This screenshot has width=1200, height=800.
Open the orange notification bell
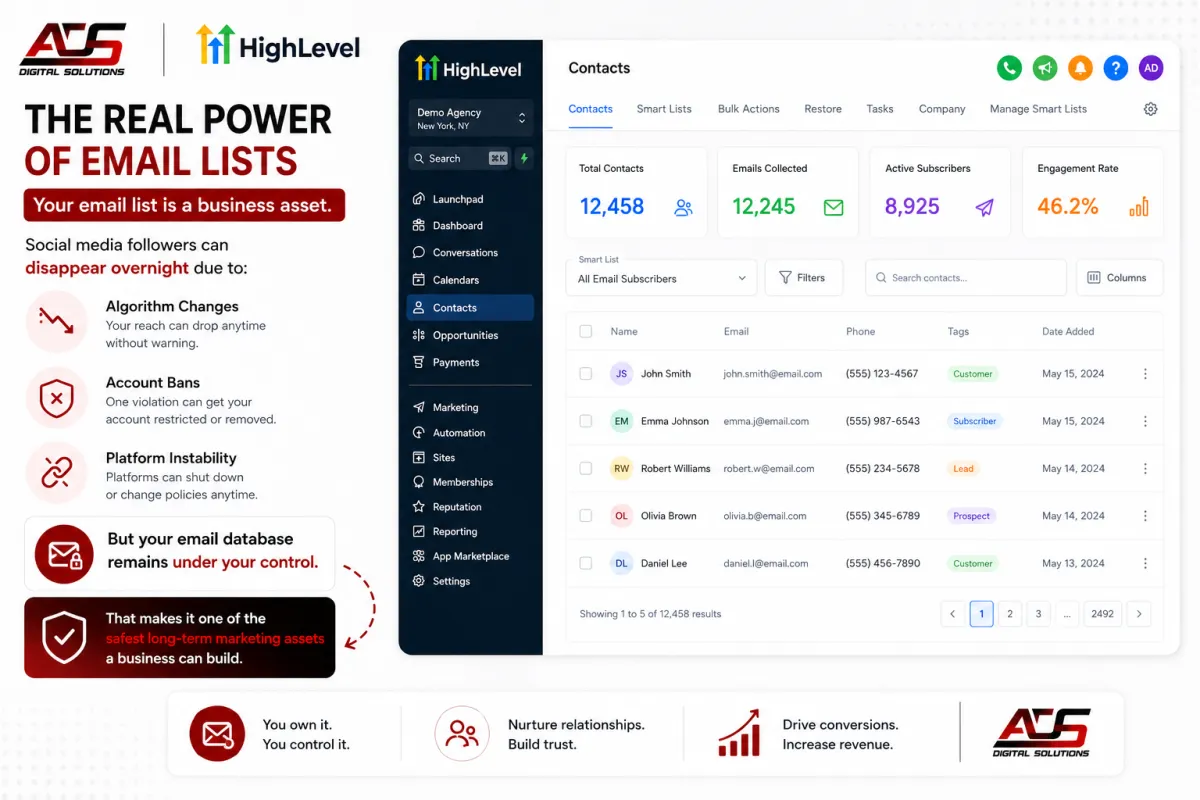click(x=1080, y=68)
